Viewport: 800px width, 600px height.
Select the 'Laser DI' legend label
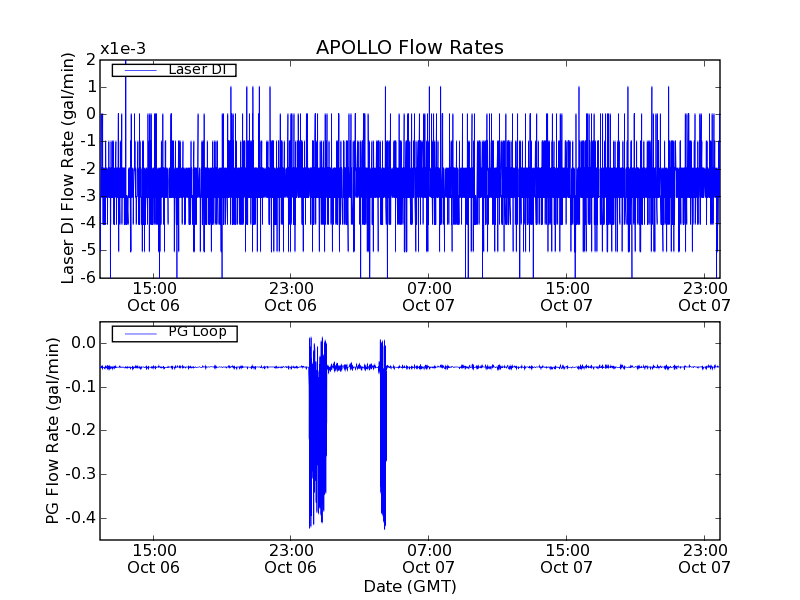[197, 69]
